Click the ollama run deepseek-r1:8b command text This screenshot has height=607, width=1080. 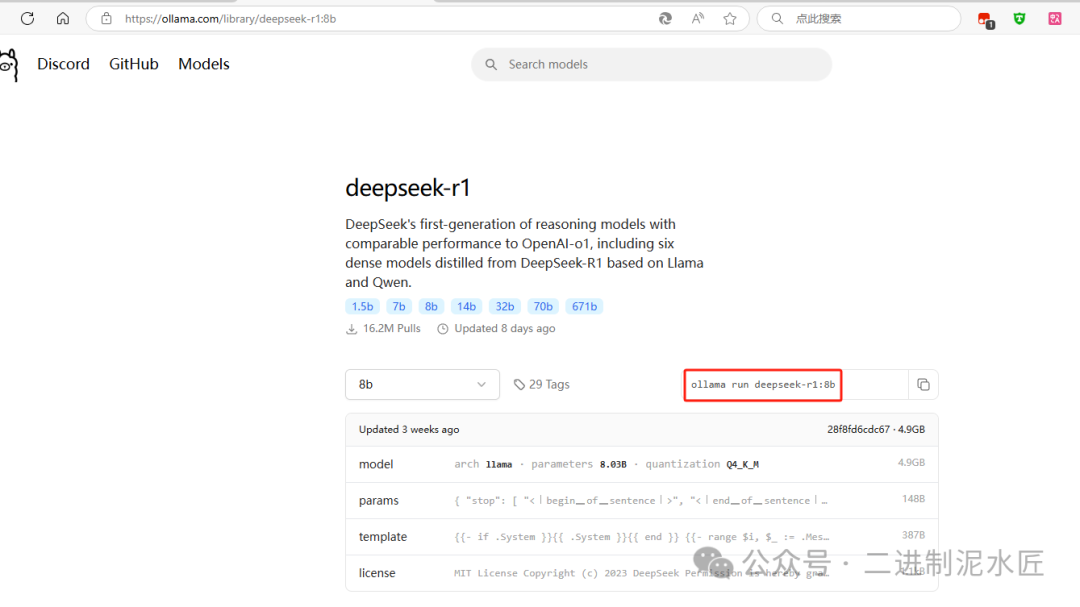[x=762, y=384]
